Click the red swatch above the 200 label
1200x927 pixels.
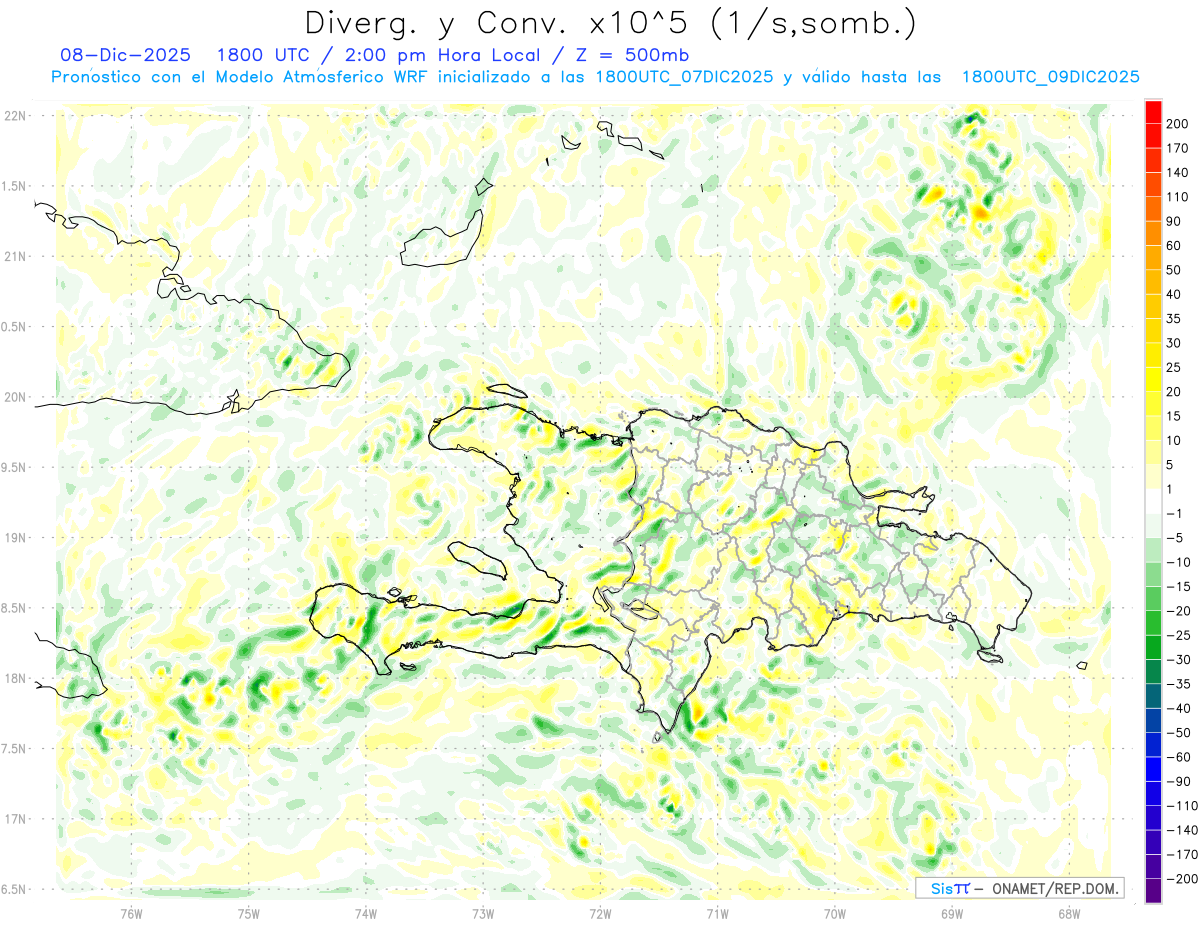[x=1154, y=111]
